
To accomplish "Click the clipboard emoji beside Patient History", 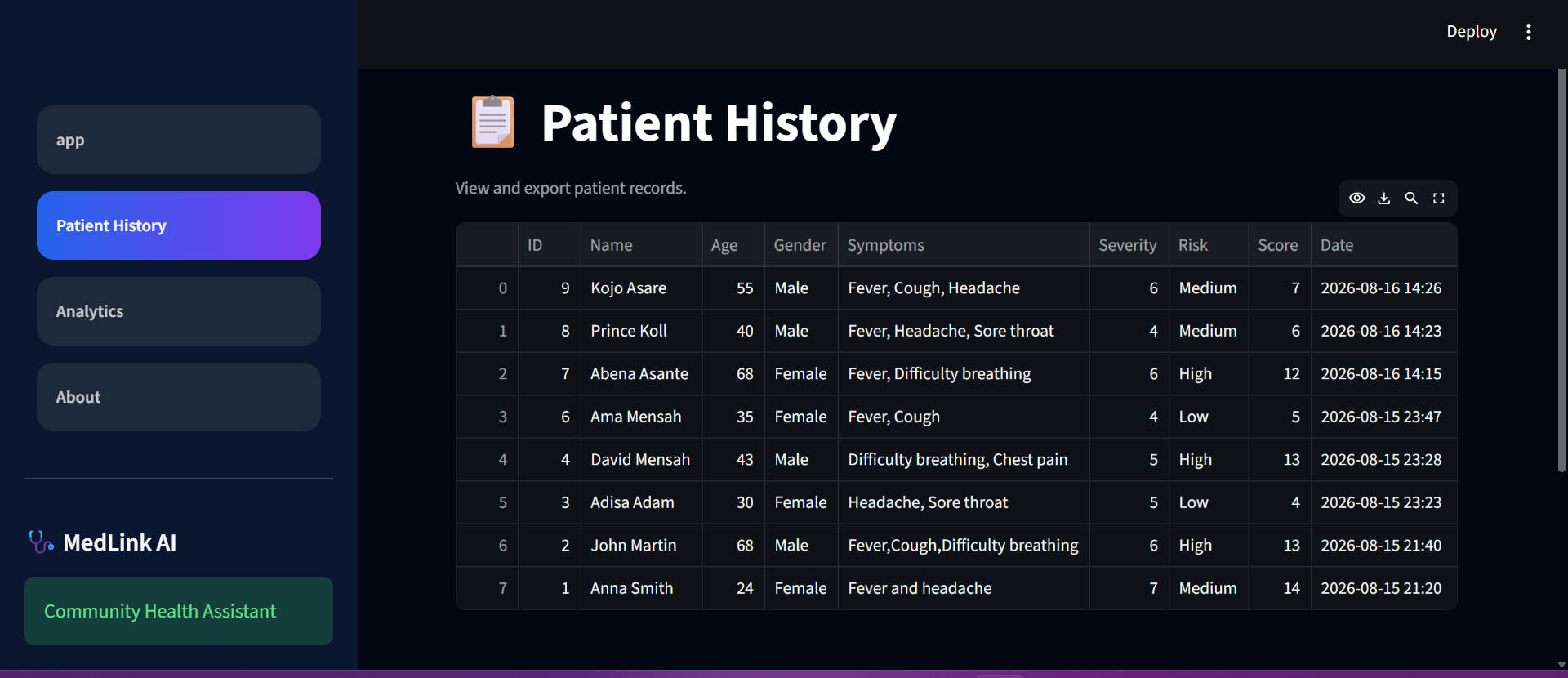I will click(492, 122).
